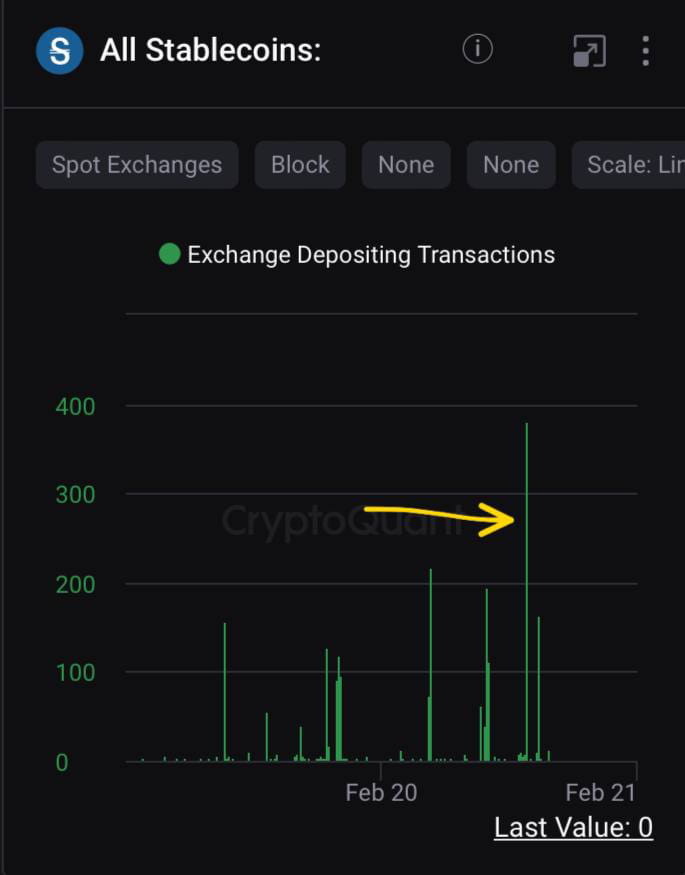Image resolution: width=685 pixels, height=875 pixels.
Task: Toggle the Exchange Depositing Transactions legend
Action: tap(370, 254)
